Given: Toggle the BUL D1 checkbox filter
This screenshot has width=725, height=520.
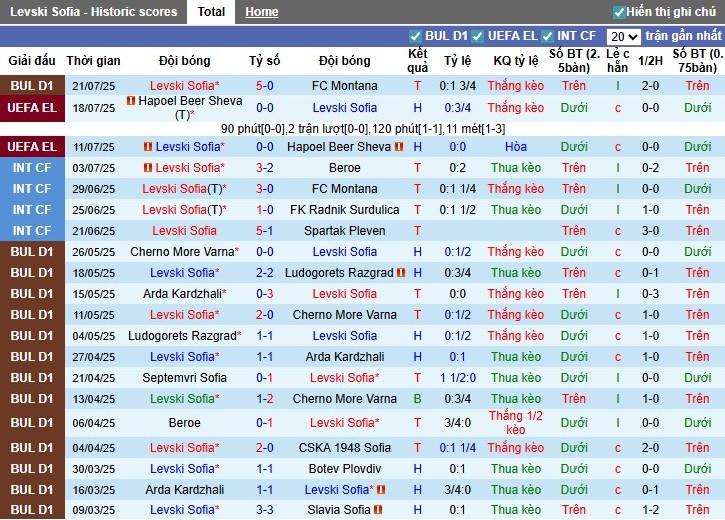Looking at the screenshot, I should [416, 36].
